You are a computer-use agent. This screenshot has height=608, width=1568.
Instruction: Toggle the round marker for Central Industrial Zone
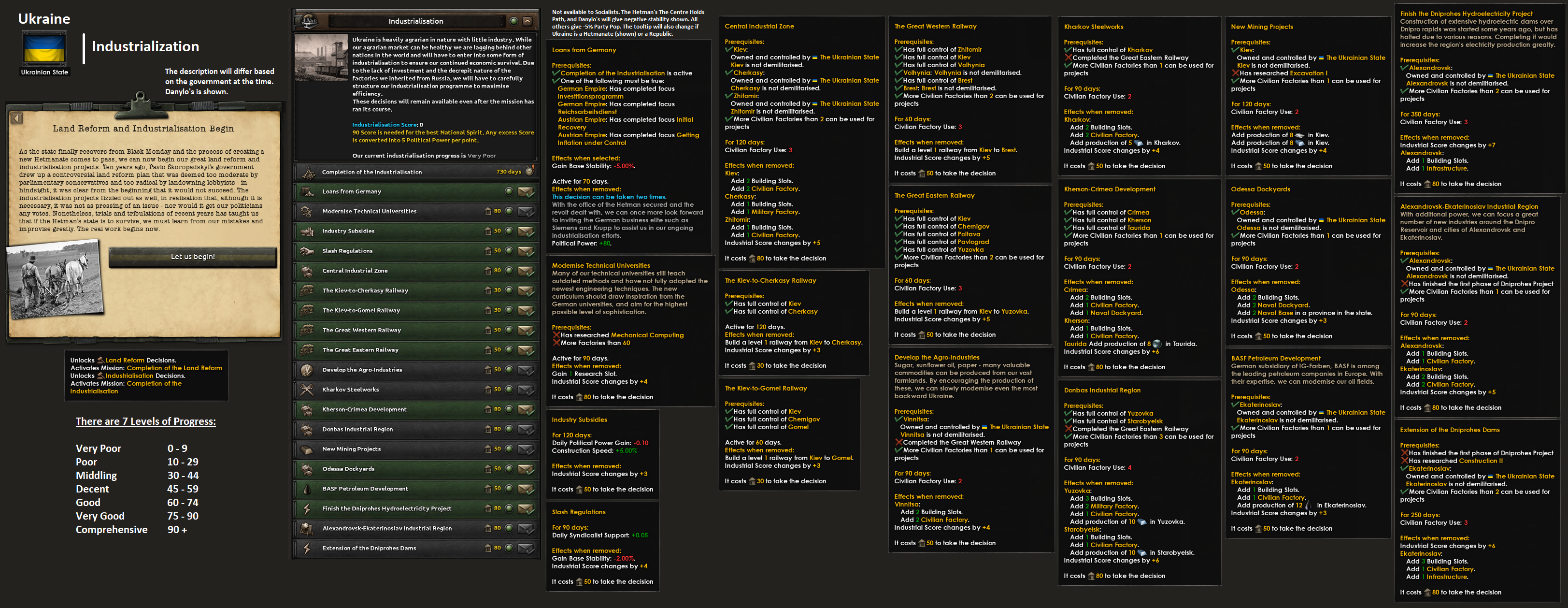(x=509, y=271)
